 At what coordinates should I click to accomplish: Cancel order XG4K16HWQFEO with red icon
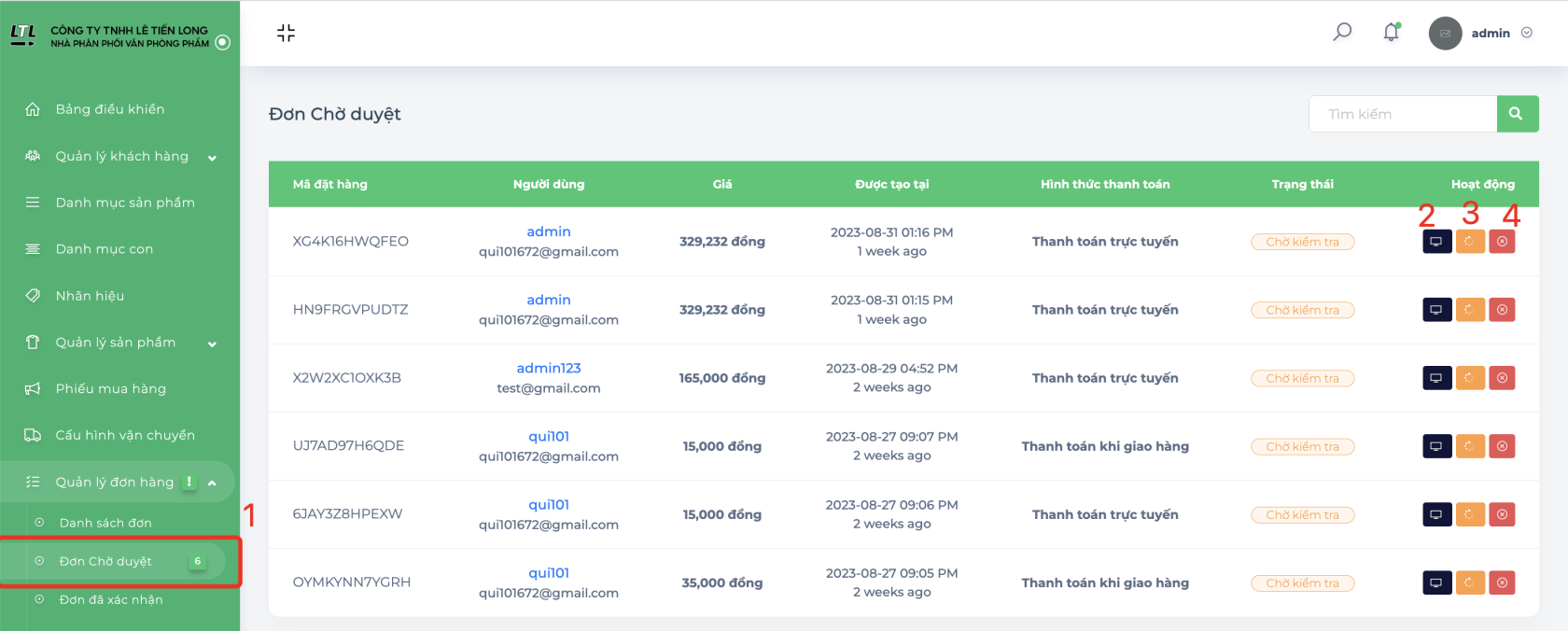point(1502,242)
